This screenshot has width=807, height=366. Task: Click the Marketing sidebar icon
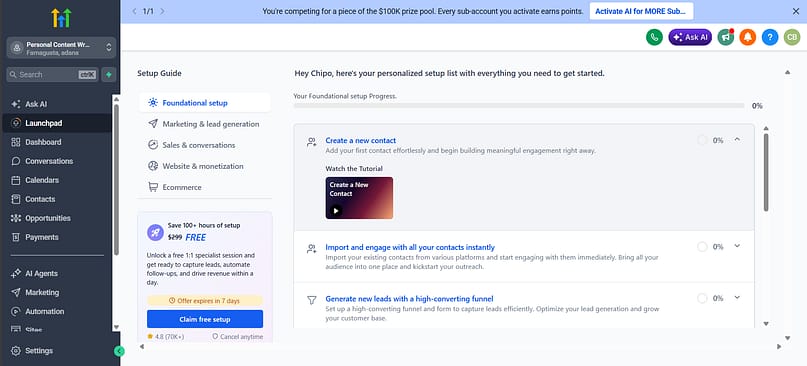(x=16, y=292)
